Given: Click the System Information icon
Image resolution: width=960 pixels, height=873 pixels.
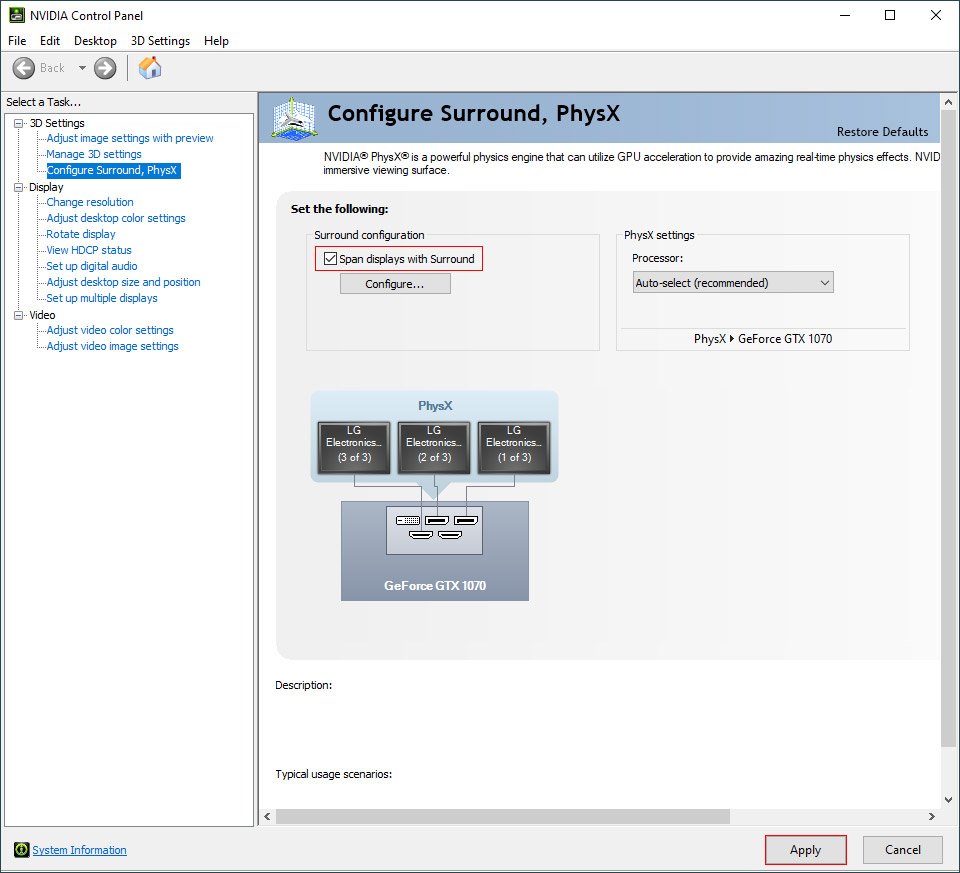Looking at the screenshot, I should click(21, 850).
